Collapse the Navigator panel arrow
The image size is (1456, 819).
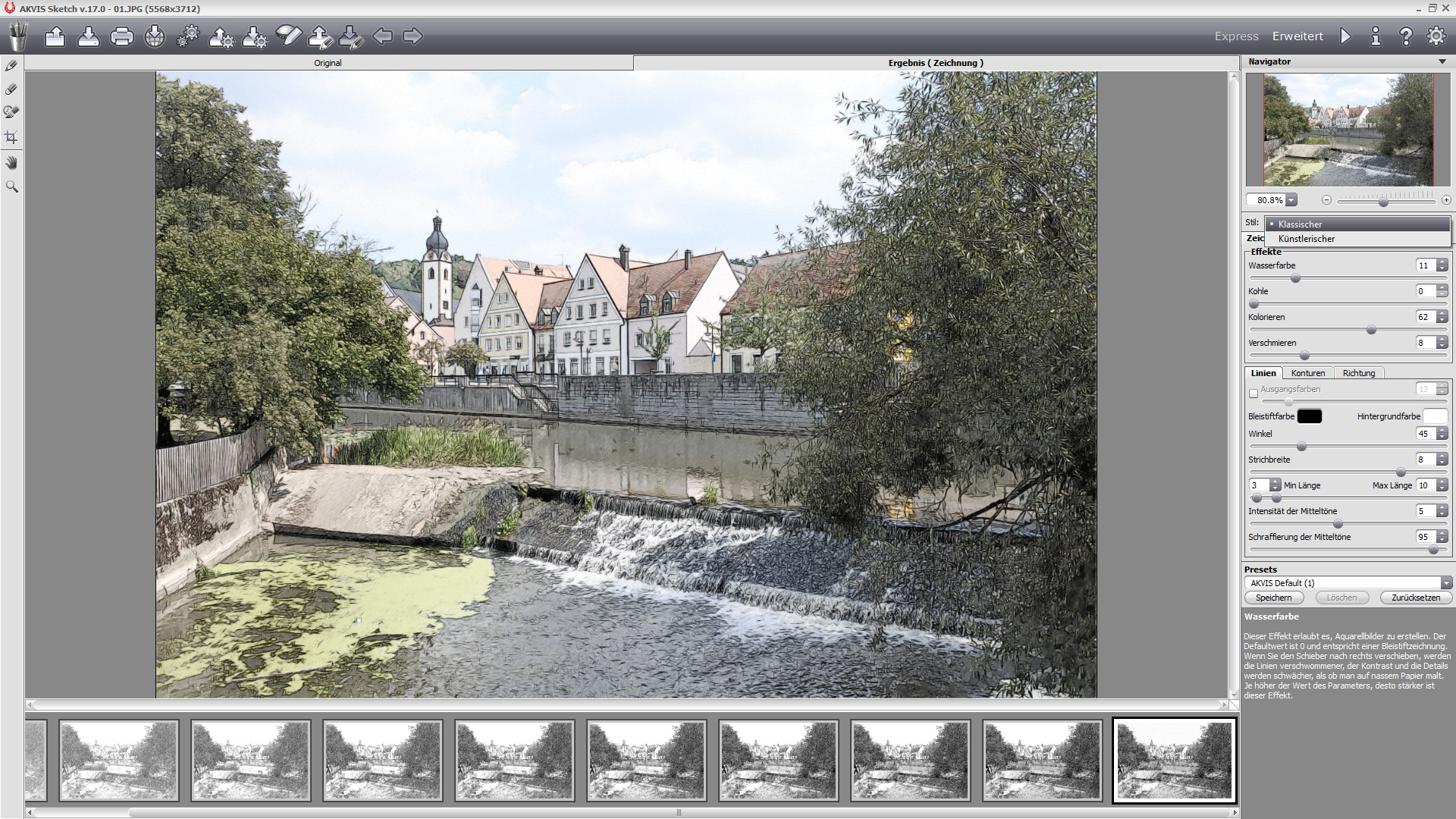[x=1442, y=61]
